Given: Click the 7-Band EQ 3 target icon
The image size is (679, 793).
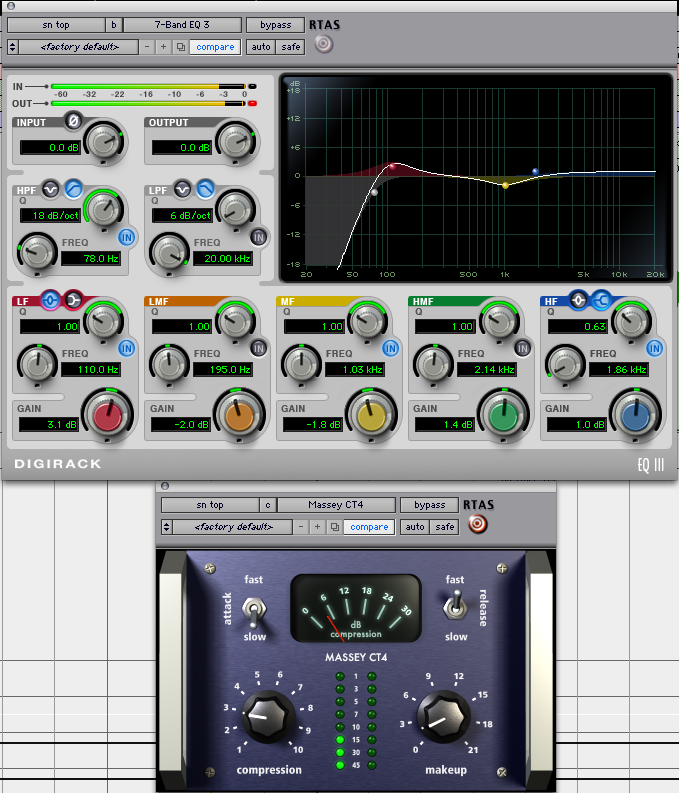Looking at the screenshot, I should [x=324, y=44].
